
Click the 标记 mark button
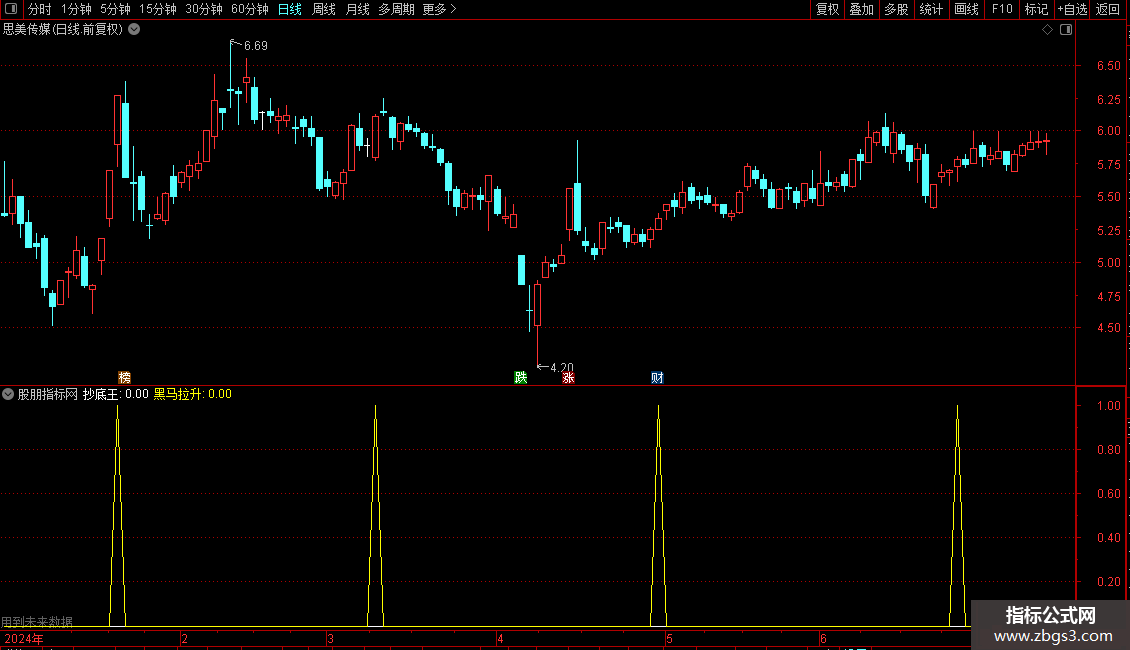pyautogui.click(x=1036, y=9)
